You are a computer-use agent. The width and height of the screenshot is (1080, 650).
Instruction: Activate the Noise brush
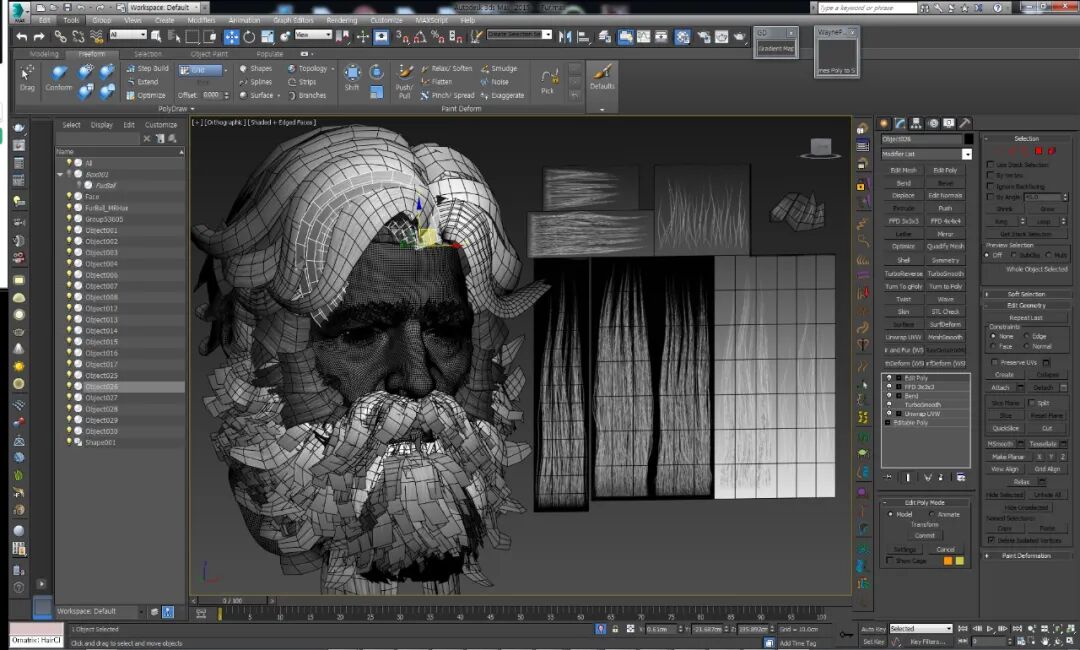tap(495, 81)
